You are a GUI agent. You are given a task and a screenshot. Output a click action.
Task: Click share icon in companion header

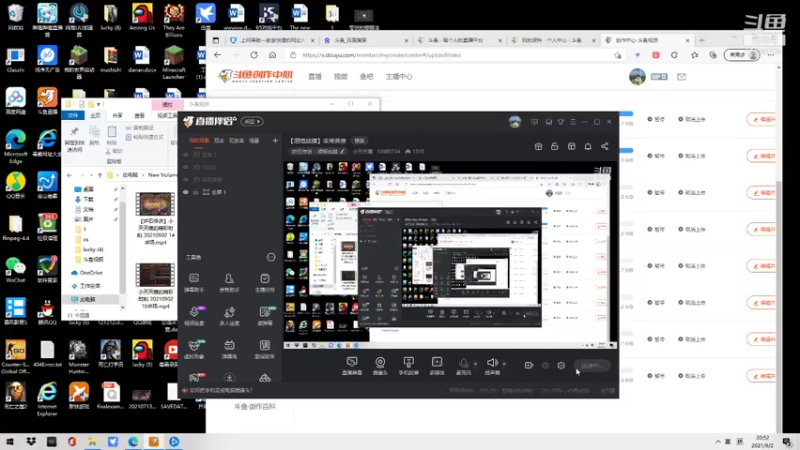pyautogui.click(x=605, y=146)
